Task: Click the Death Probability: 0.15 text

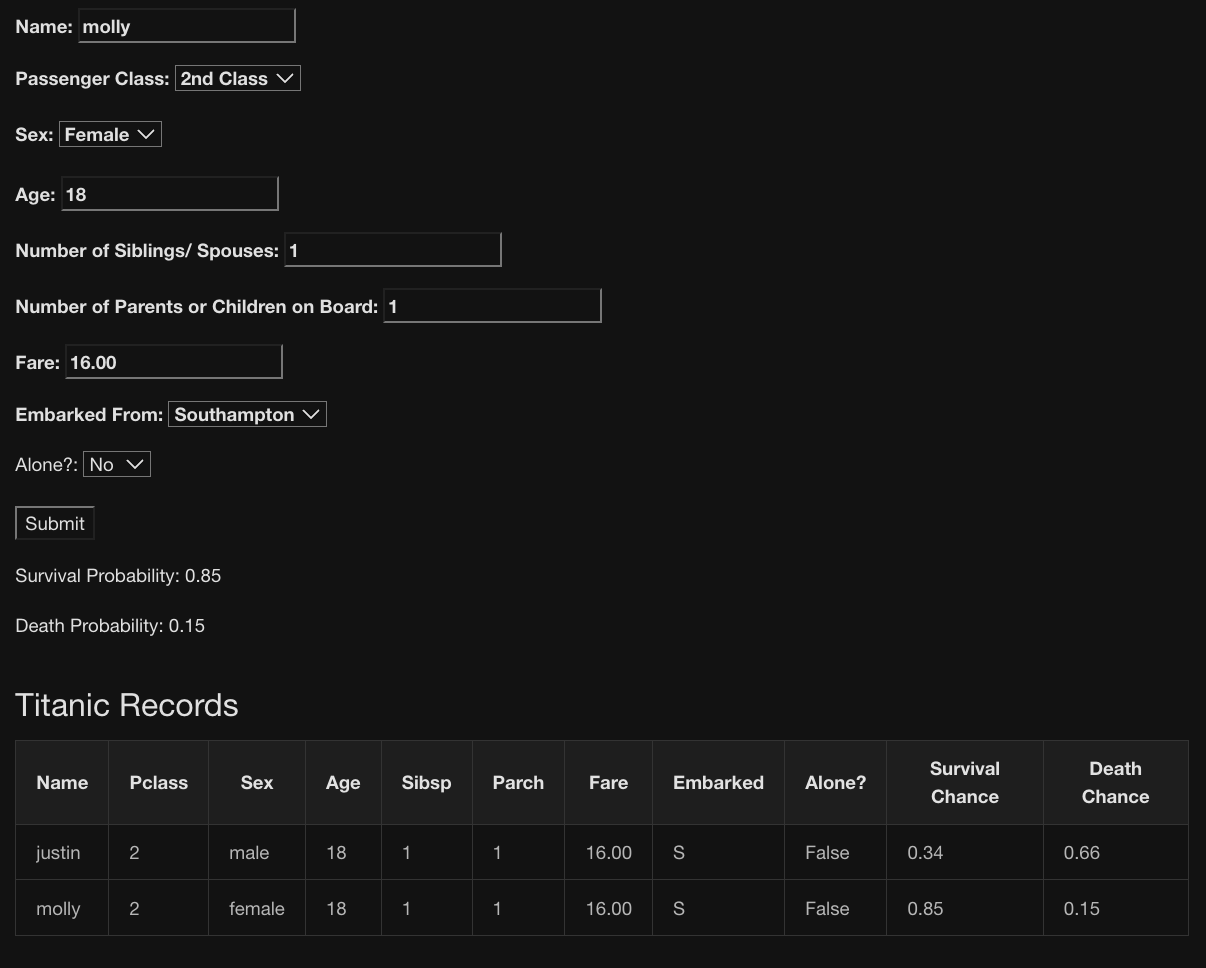Action: (x=110, y=626)
